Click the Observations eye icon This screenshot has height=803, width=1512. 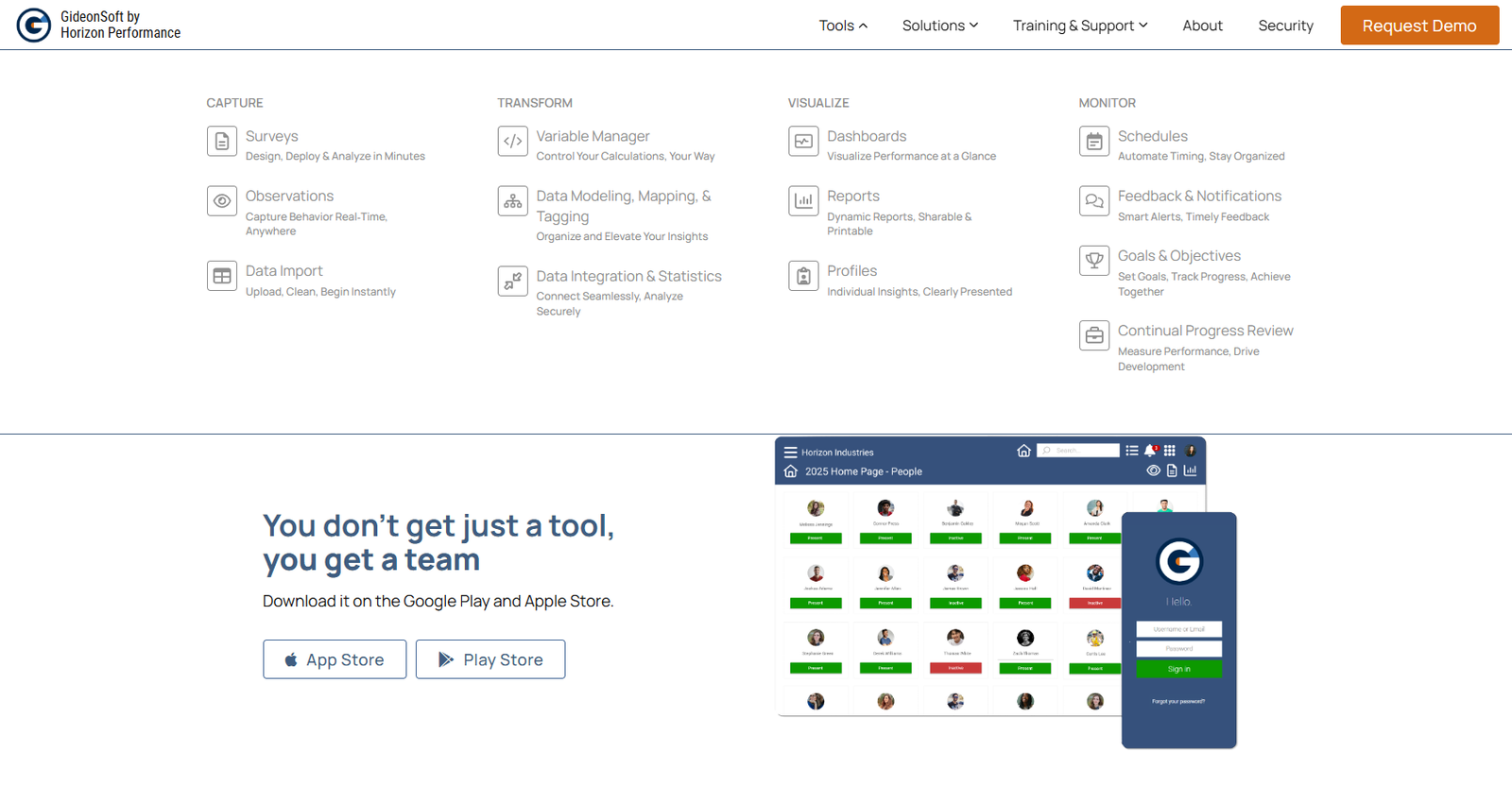221,201
